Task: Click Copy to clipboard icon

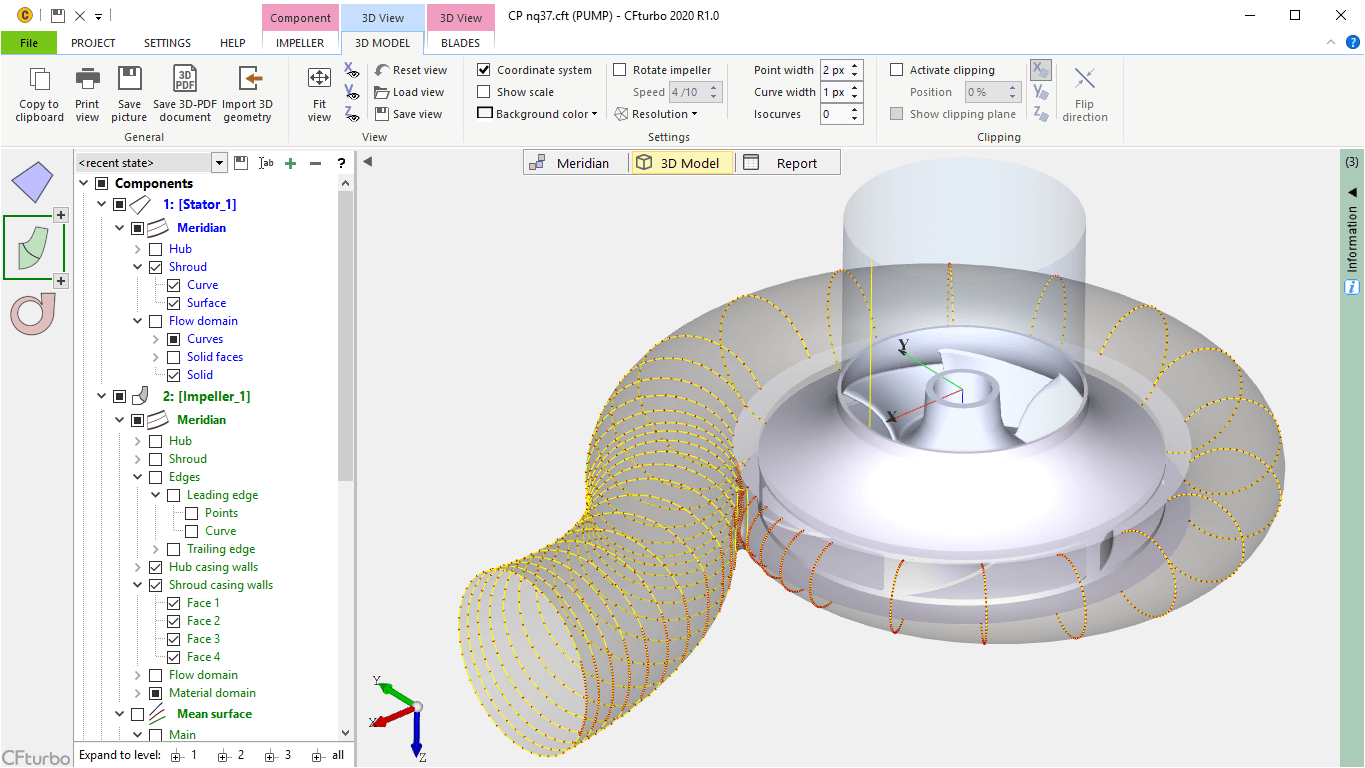Action: (39, 80)
